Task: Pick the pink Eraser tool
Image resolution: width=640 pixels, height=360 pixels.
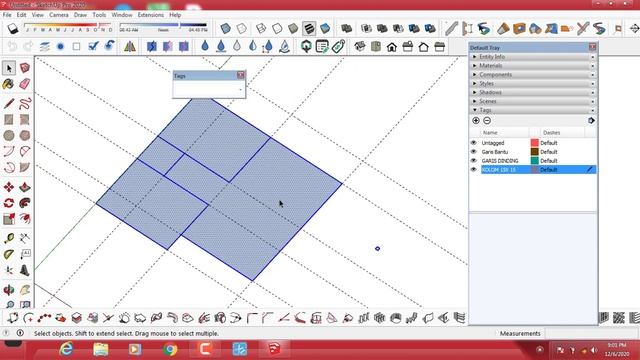Action: (x=24, y=84)
